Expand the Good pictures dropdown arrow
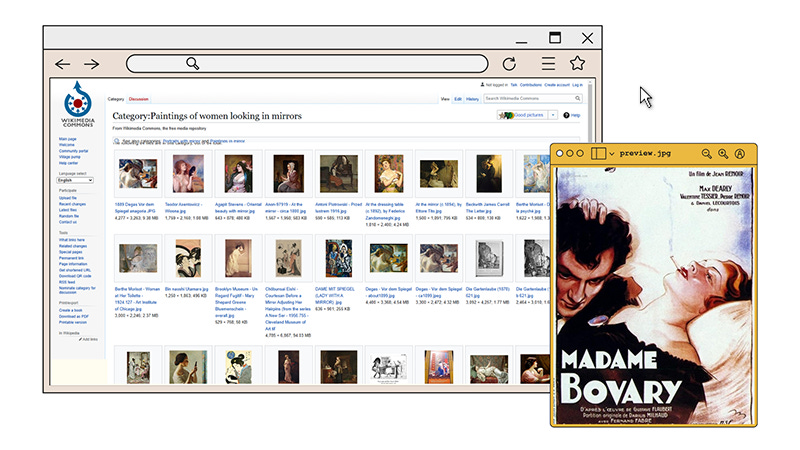 553,115
